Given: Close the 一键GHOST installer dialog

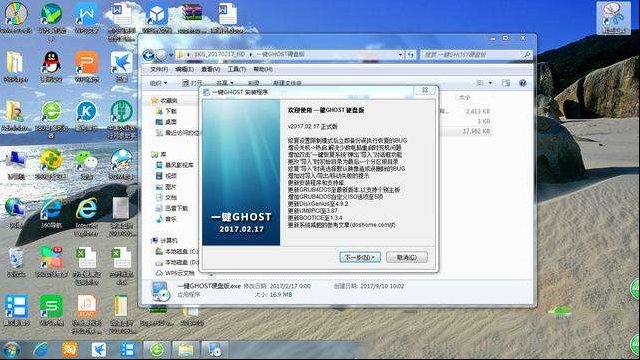Looking at the screenshot, I should 424,90.
